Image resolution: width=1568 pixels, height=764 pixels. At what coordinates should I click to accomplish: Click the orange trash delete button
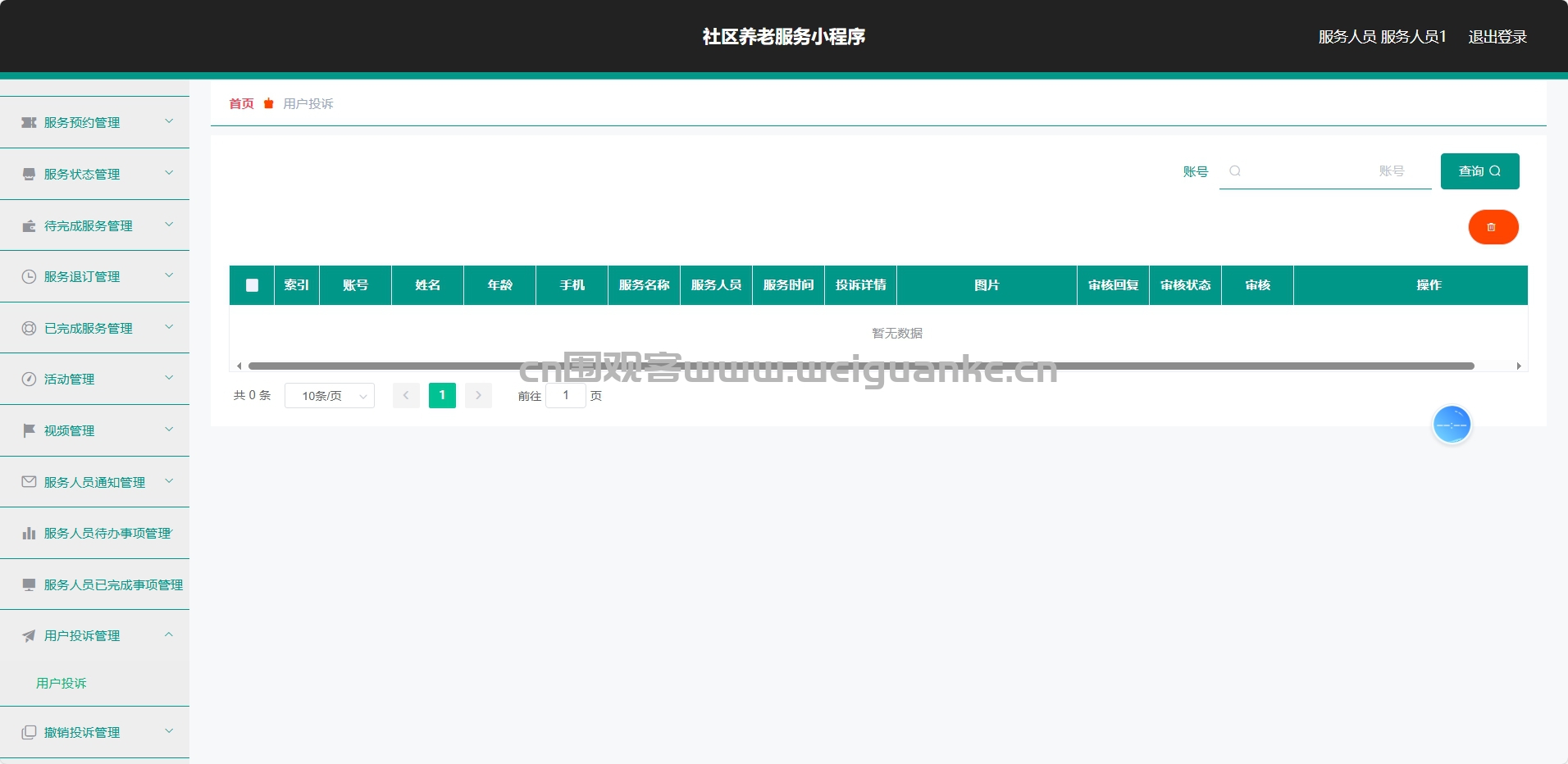[1493, 227]
